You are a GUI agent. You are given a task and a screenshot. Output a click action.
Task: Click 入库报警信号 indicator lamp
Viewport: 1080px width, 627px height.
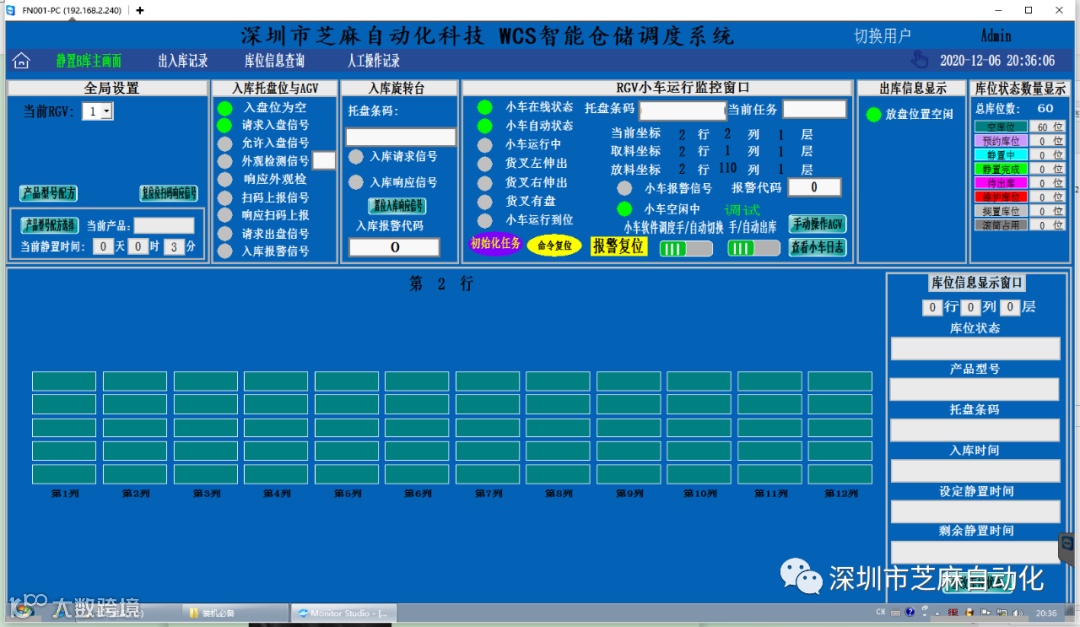click(x=225, y=251)
